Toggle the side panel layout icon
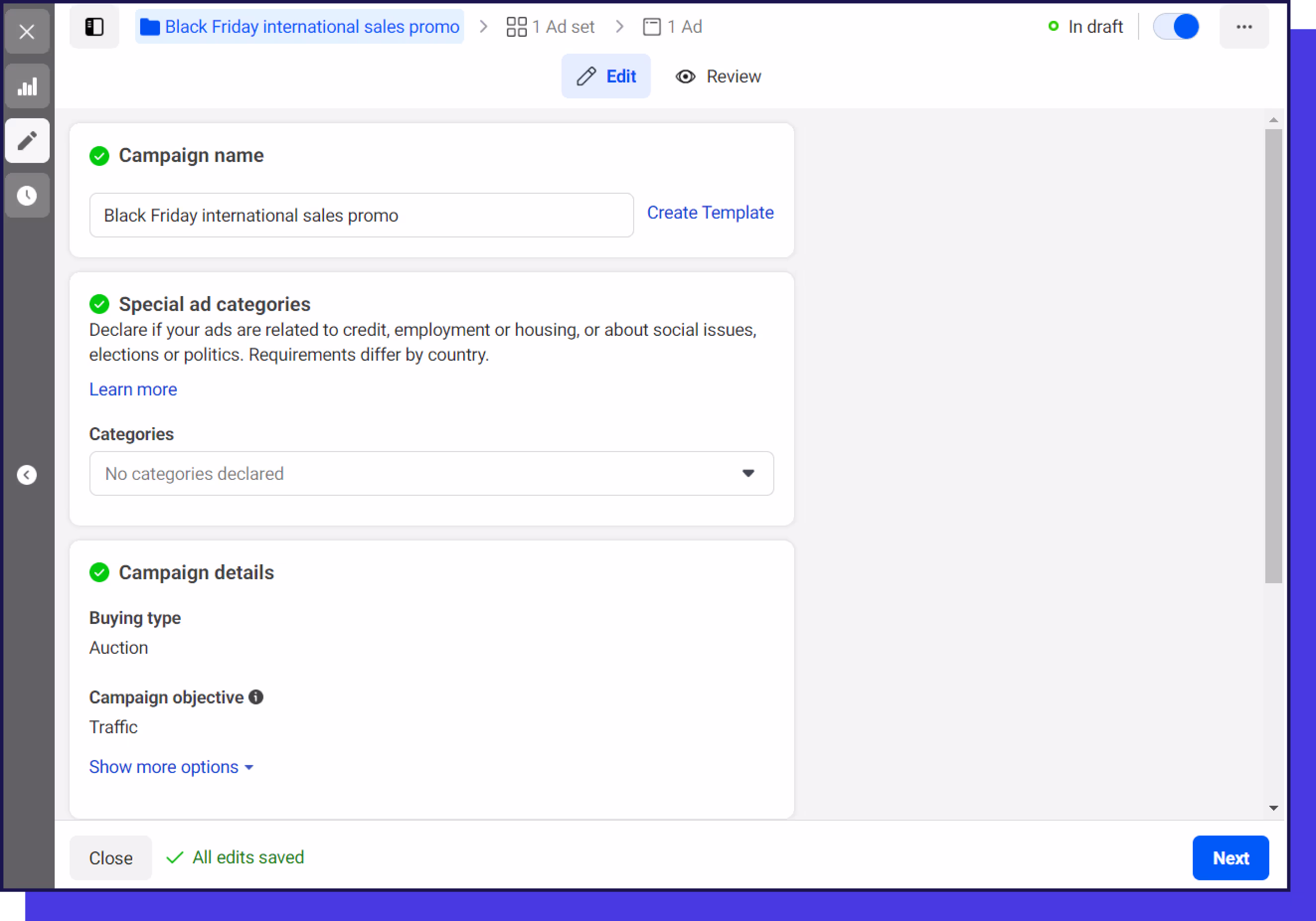Image resolution: width=1316 pixels, height=921 pixels. point(94,26)
